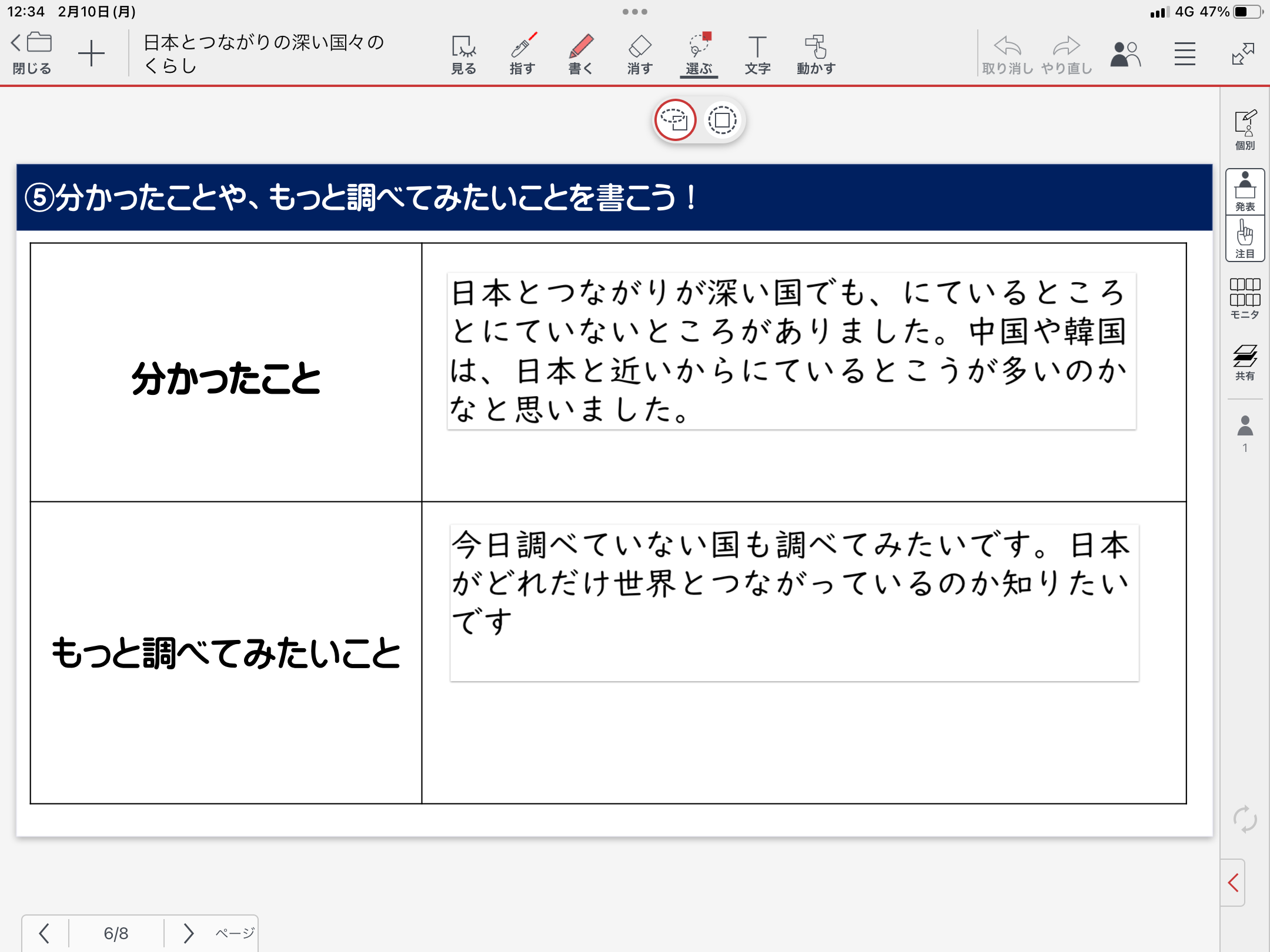Go to the previous page
Image resolution: width=1270 pixels, height=952 pixels.
tap(44, 933)
